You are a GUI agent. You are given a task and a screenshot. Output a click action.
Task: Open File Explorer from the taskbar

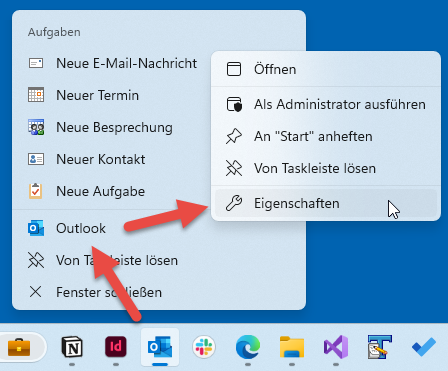click(x=292, y=347)
